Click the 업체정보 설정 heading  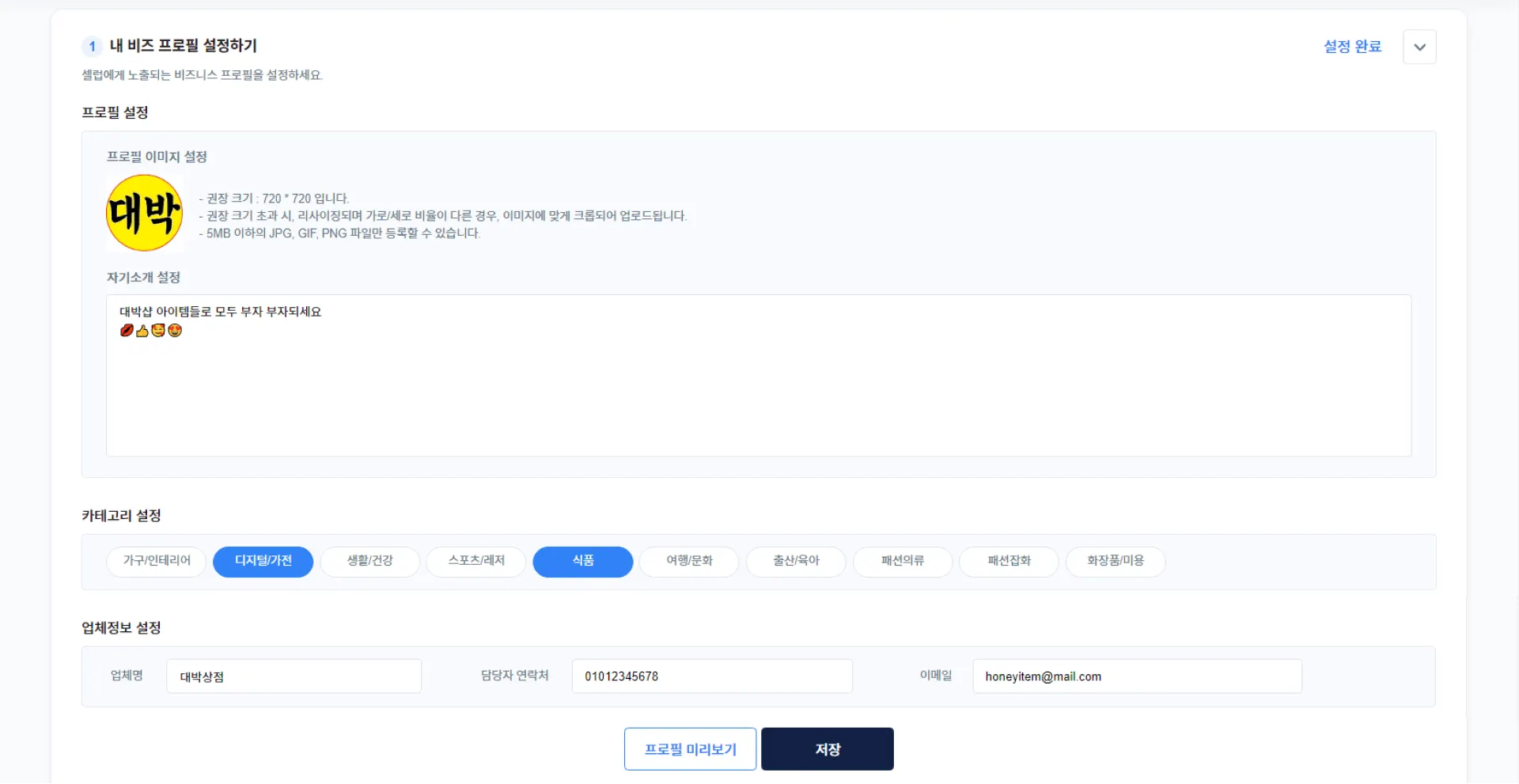pyautogui.click(x=121, y=628)
